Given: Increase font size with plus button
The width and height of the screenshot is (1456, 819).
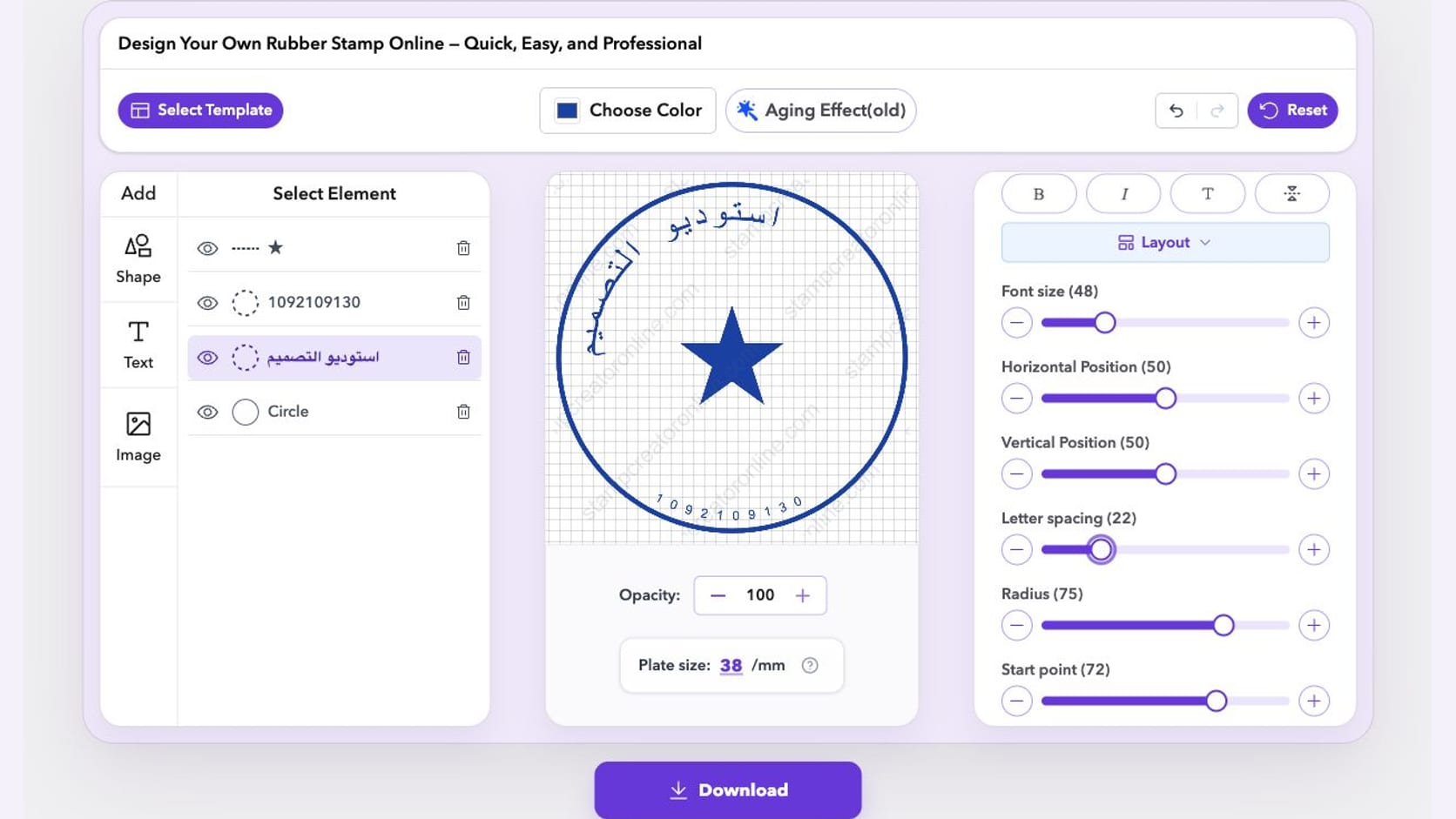Looking at the screenshot, I should click(1314, 323).
